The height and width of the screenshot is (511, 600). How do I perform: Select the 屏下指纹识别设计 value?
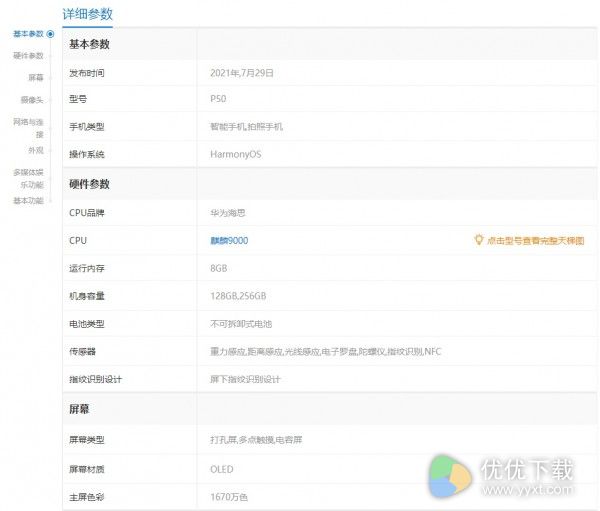pyautogui.click(x=245, y=379)
